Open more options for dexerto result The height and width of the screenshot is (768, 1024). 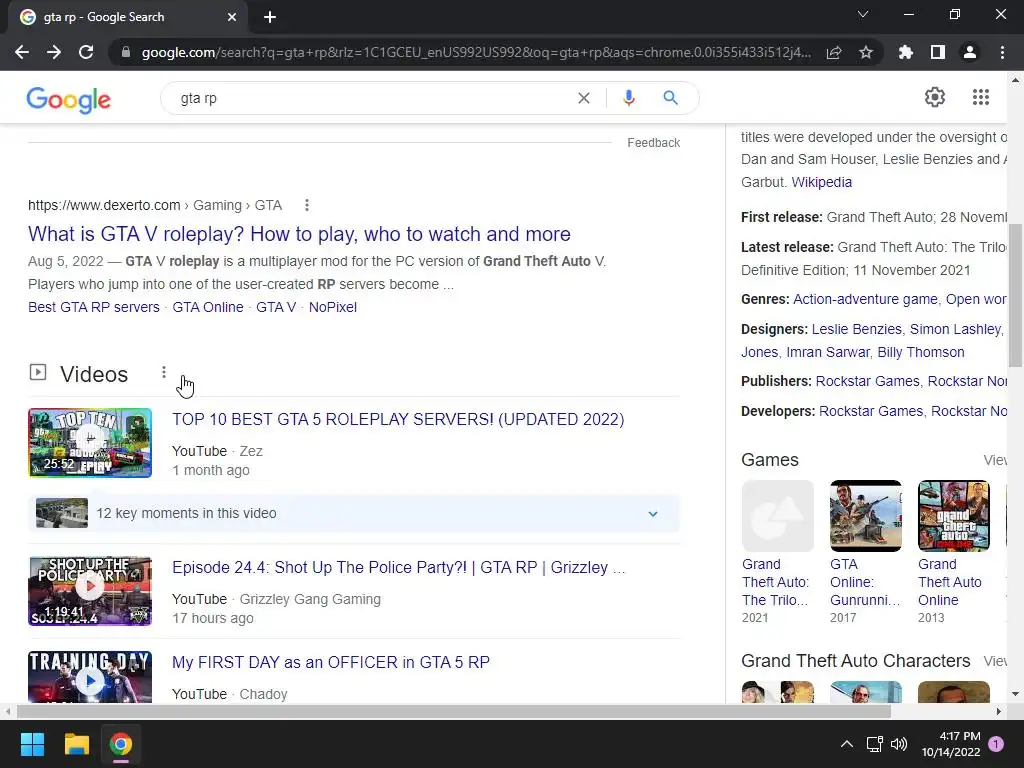click(x=306, y=205)
